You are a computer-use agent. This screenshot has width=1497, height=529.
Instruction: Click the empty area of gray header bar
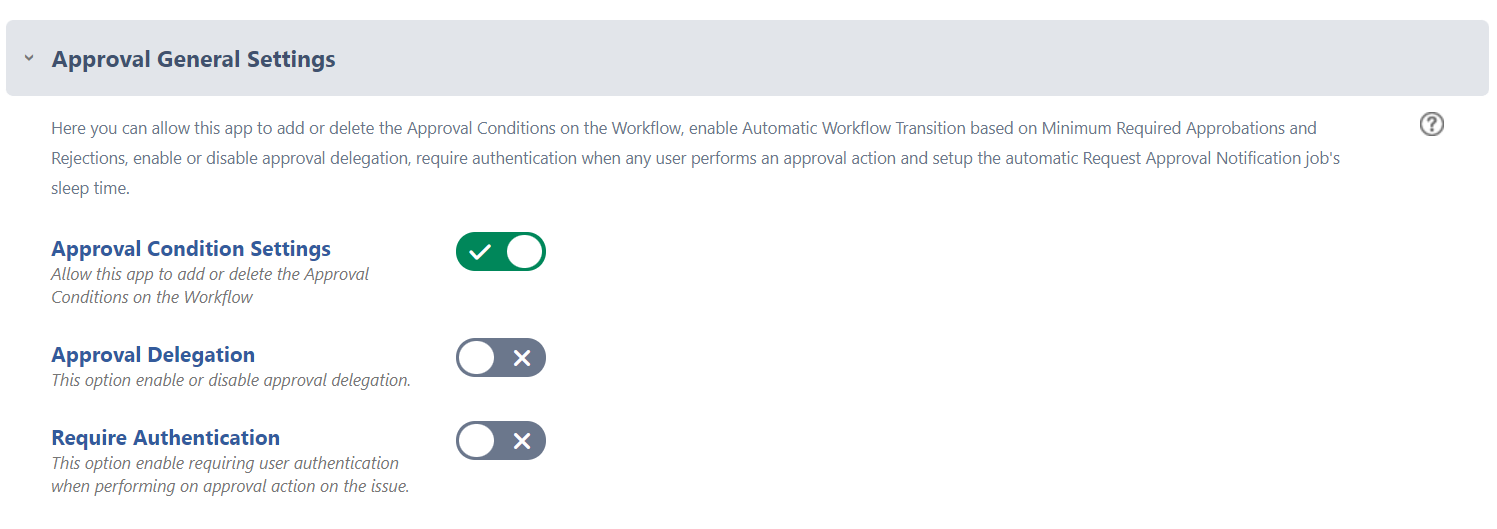900,59
